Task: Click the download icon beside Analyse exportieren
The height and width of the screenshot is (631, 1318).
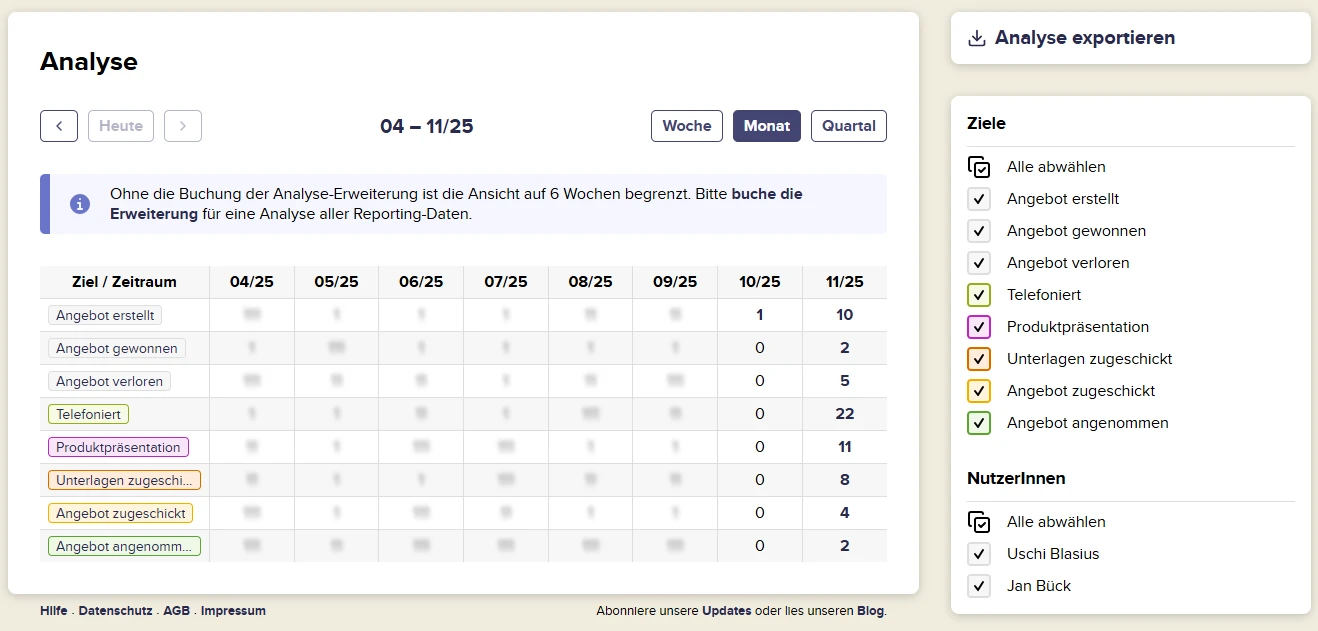Action: [x=977, y=38]
